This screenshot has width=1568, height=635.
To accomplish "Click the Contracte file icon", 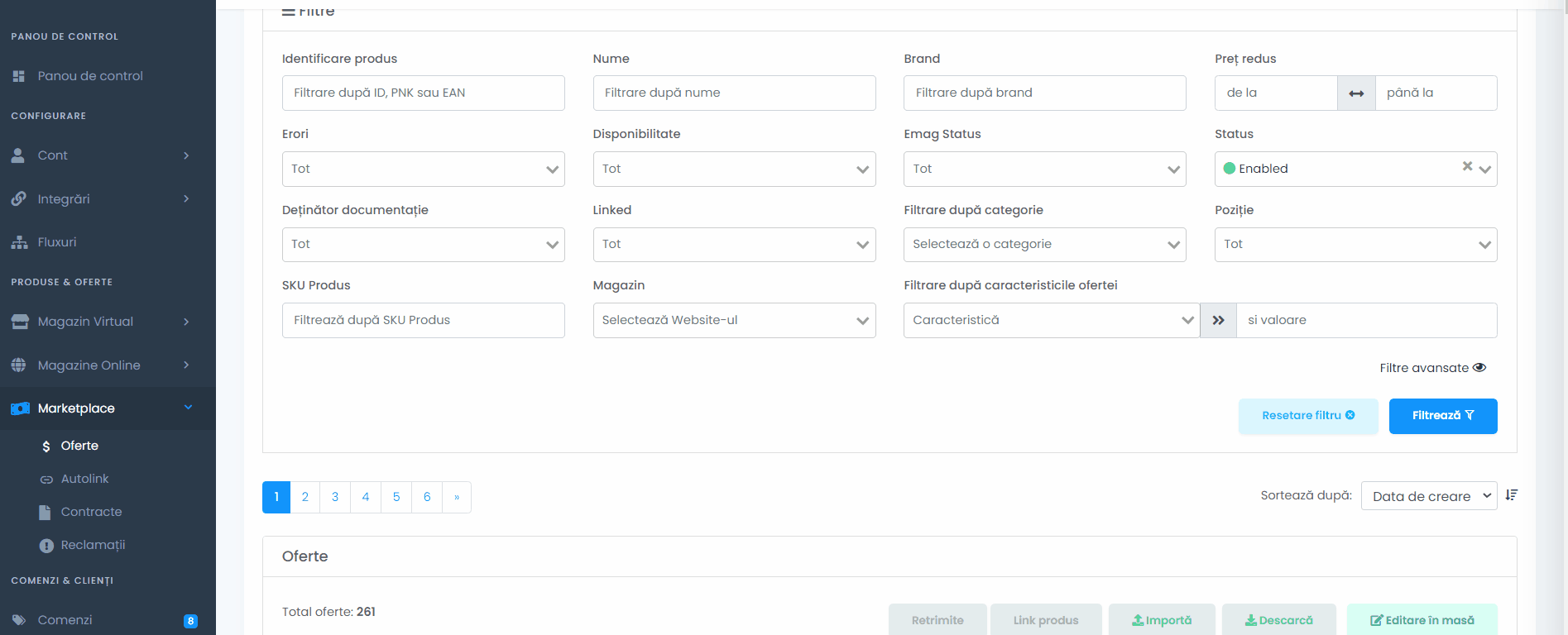I will pyautogui.click(x=46, y=513).
